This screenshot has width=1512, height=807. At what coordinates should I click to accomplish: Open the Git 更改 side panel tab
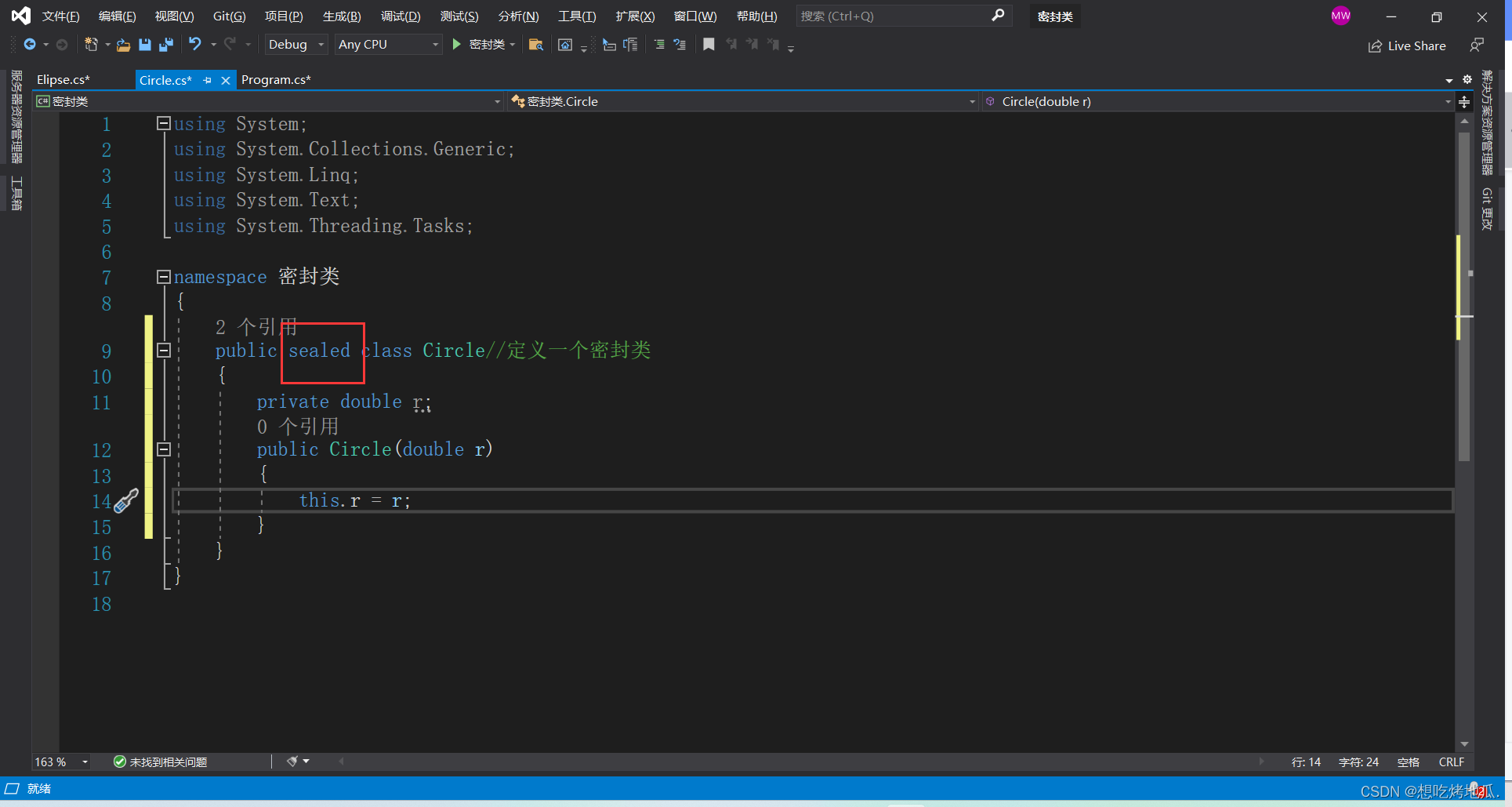1486,209
